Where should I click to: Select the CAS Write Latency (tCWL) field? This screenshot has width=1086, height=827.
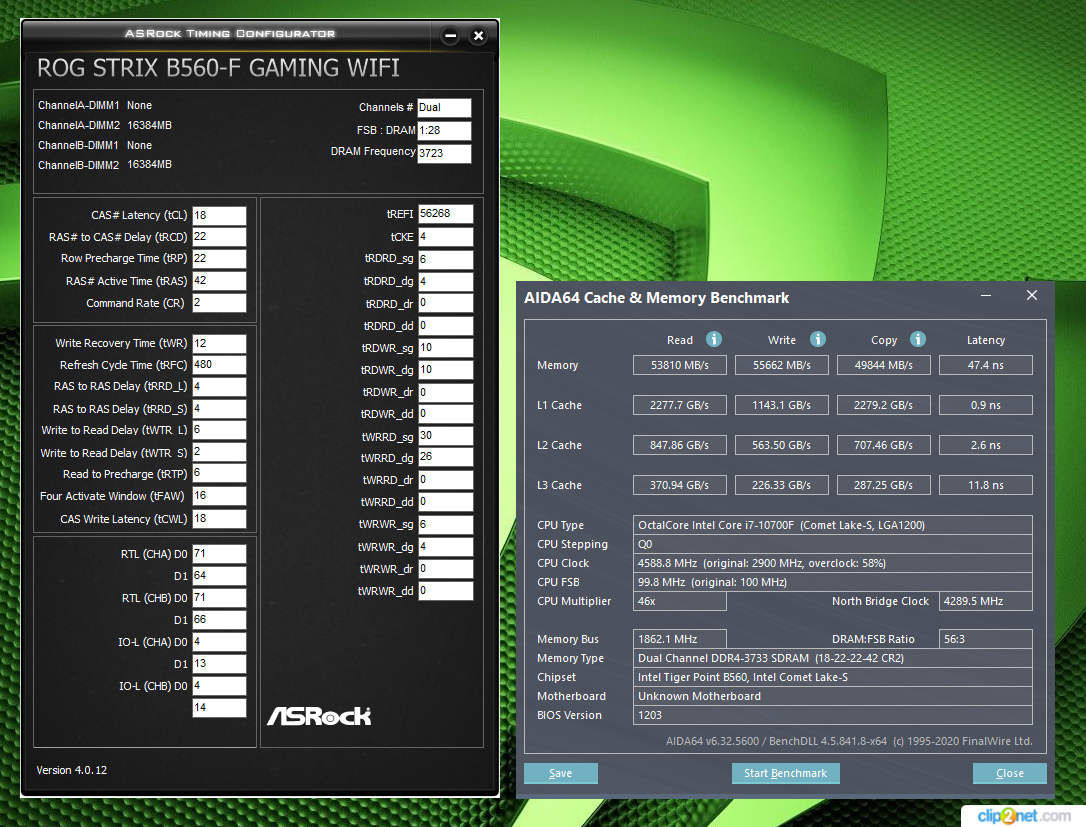[x=219, y=519]
